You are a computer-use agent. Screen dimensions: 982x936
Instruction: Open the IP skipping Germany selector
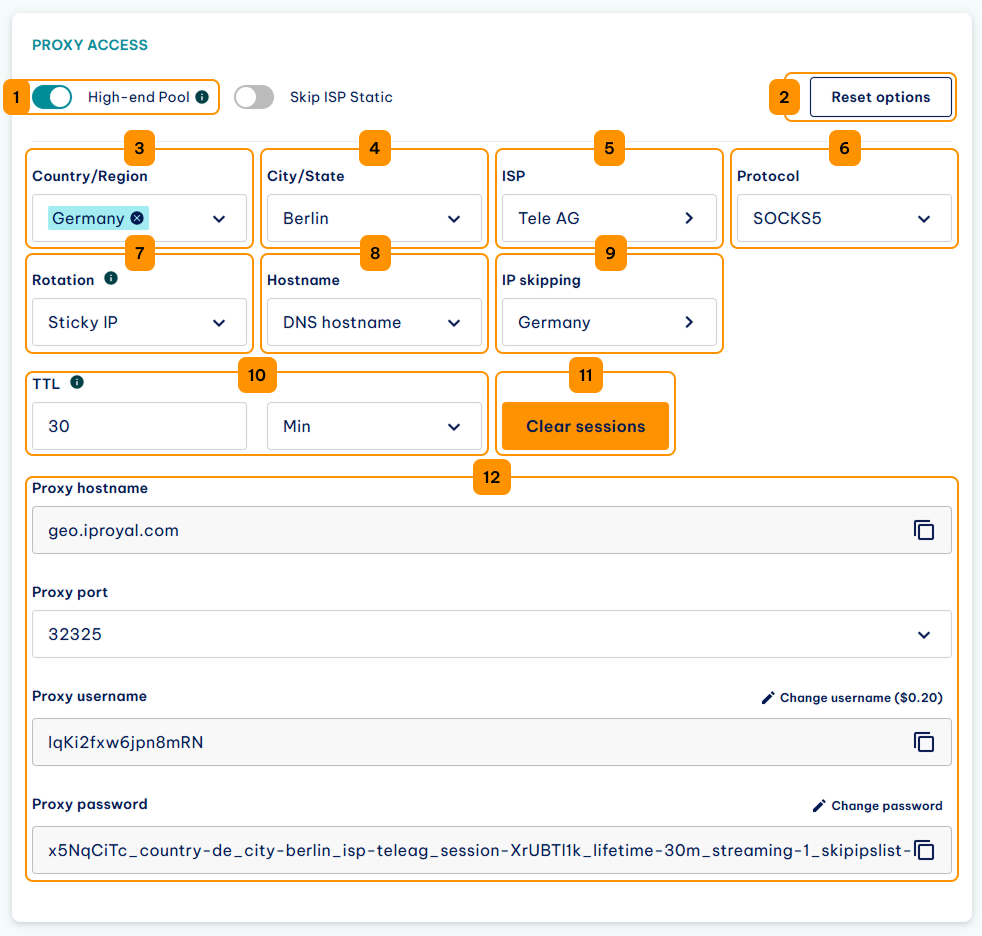[609, 322]
